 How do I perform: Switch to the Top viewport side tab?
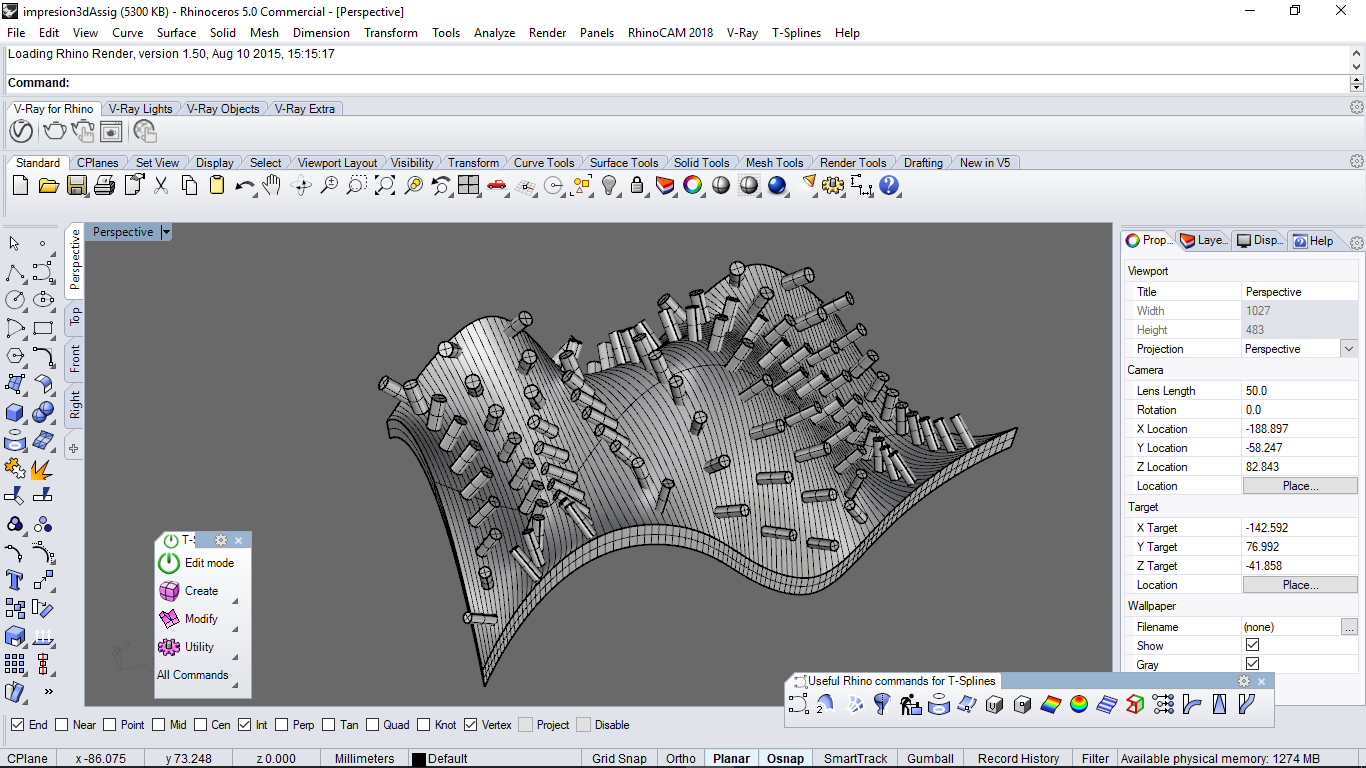click(75, 317)
